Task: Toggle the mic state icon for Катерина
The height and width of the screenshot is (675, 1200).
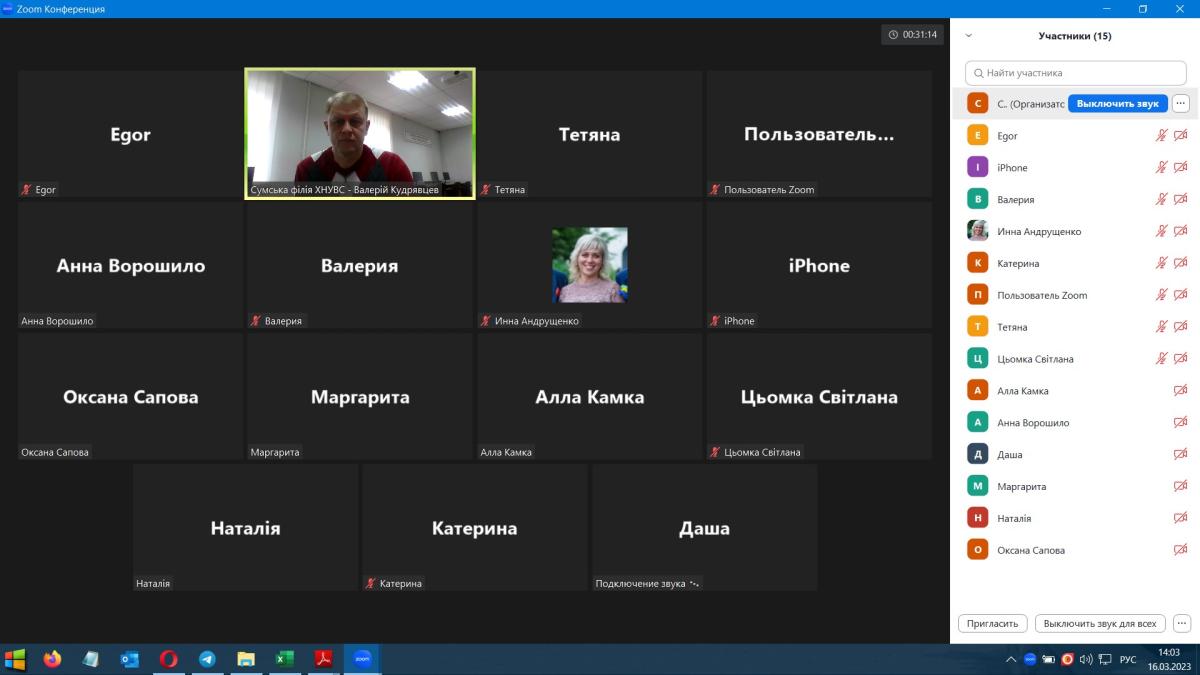Action: pyautogui.click(x=1161, y=263)
